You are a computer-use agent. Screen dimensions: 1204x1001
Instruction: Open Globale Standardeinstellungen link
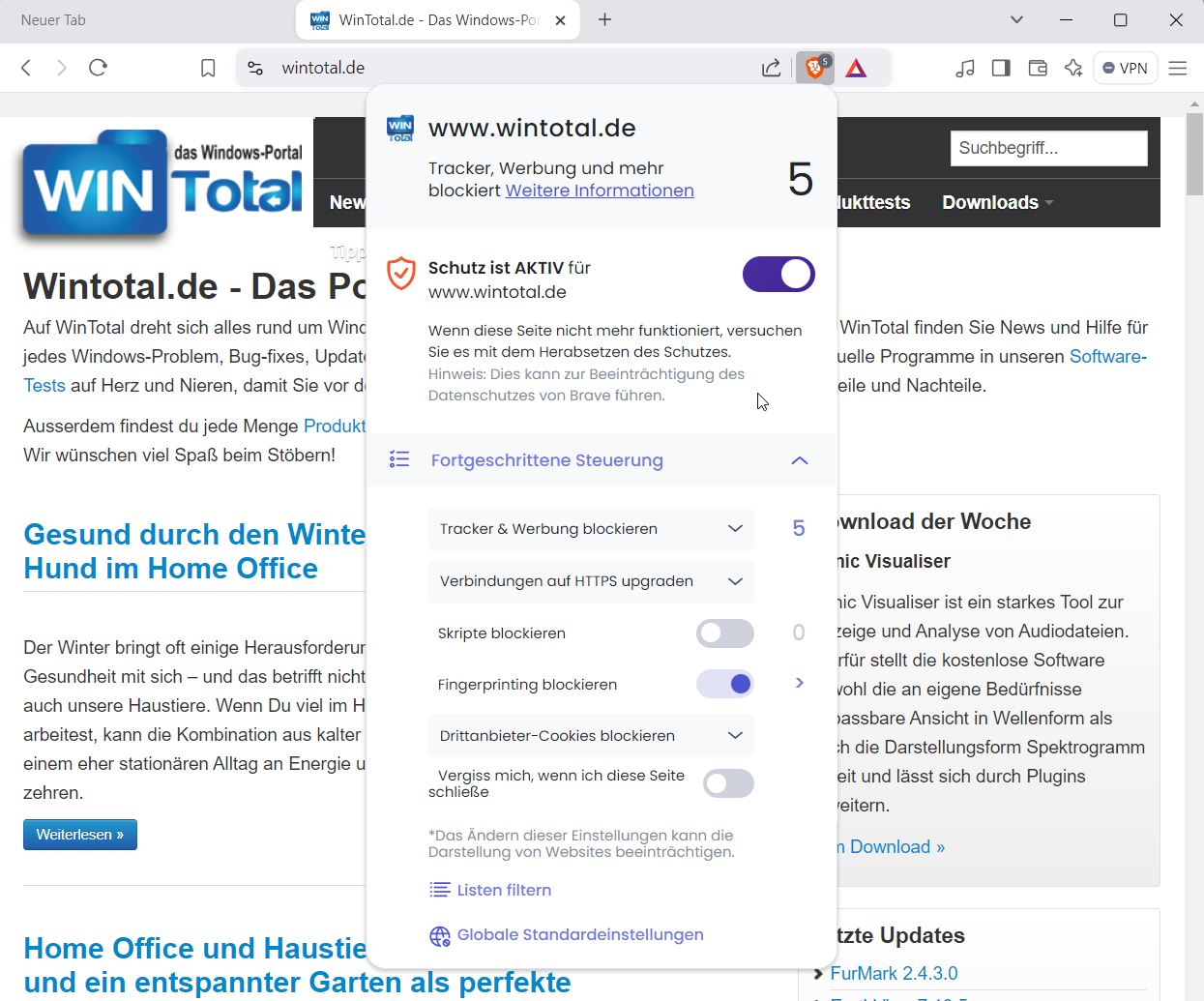point(580,934)
